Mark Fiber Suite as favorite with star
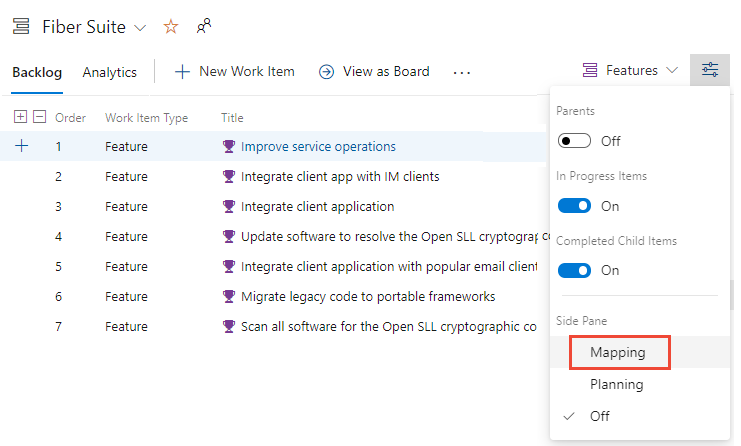The height and width of the screenshot is (446, 741). 171,26
